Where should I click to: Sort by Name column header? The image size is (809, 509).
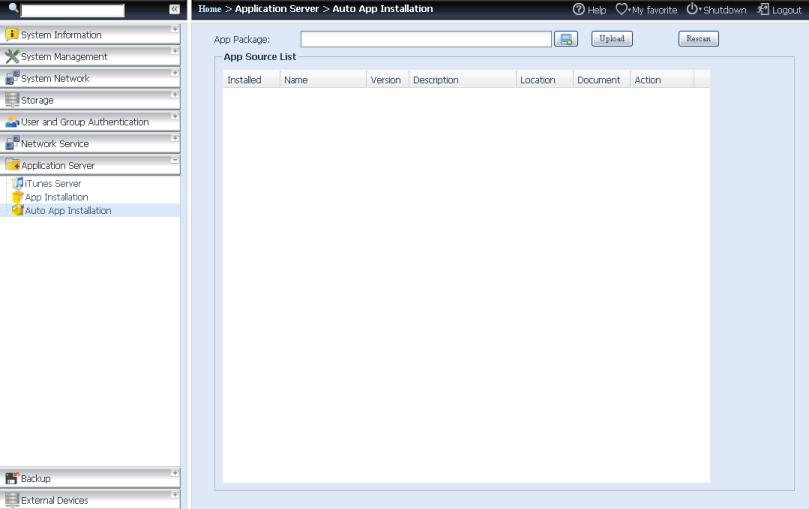coord(323,79)
